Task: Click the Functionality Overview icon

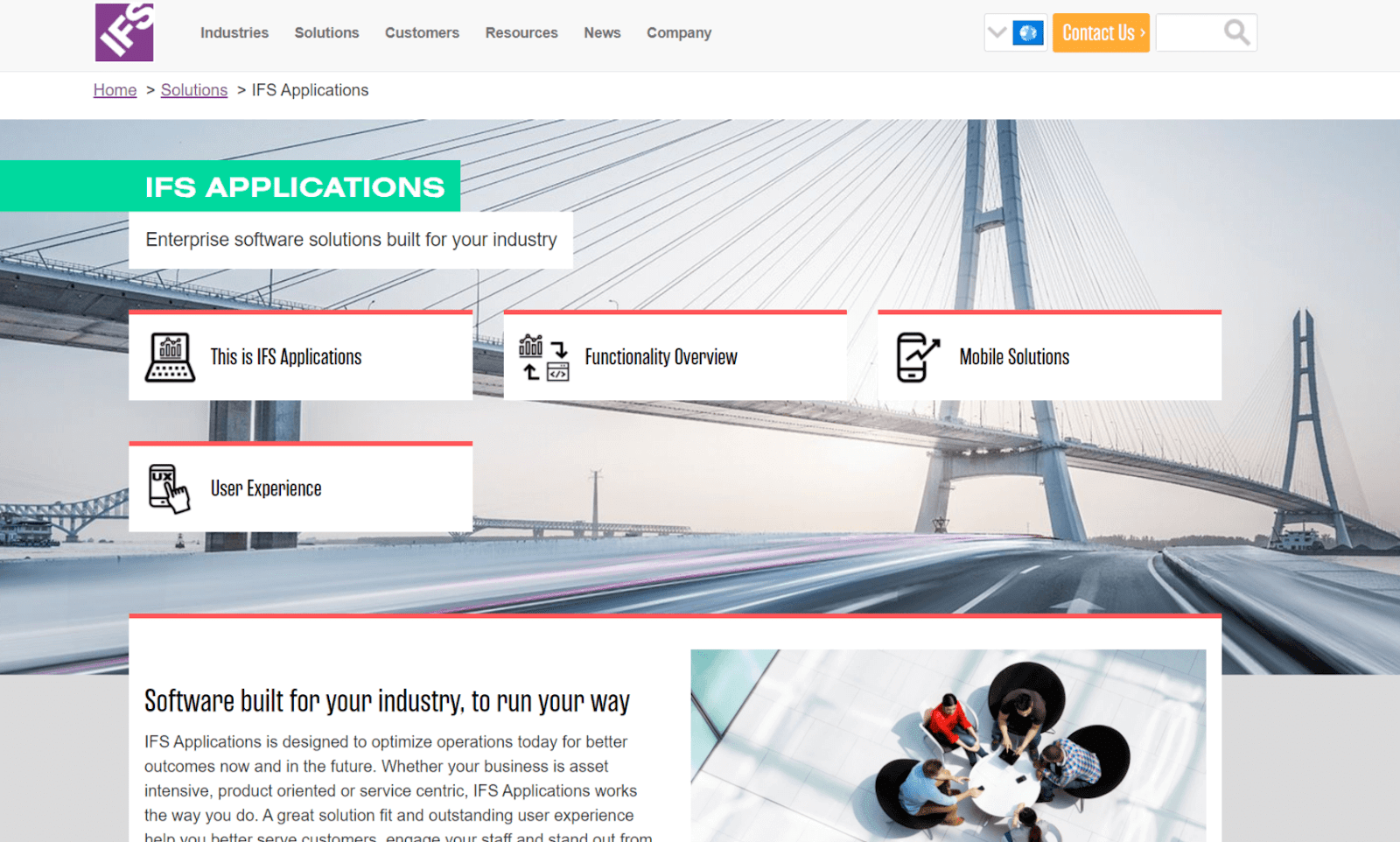Action: click(543, 357)
